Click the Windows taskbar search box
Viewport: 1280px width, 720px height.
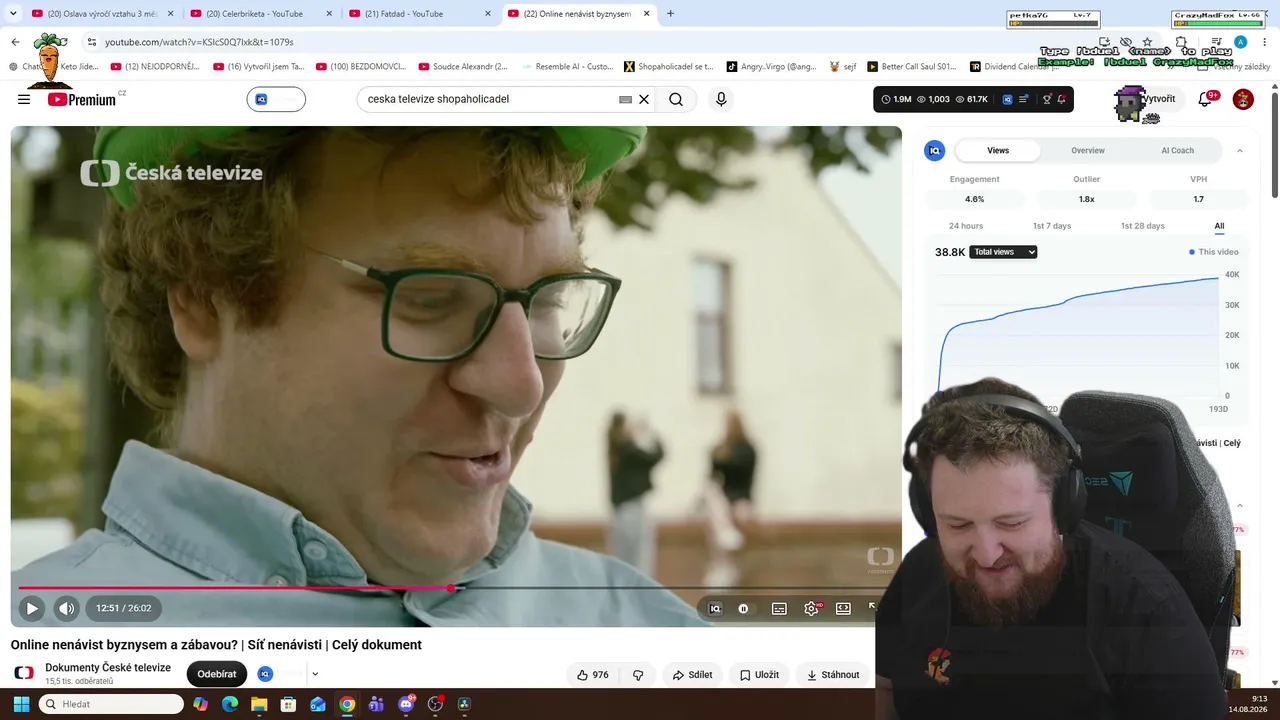(110, 704)
